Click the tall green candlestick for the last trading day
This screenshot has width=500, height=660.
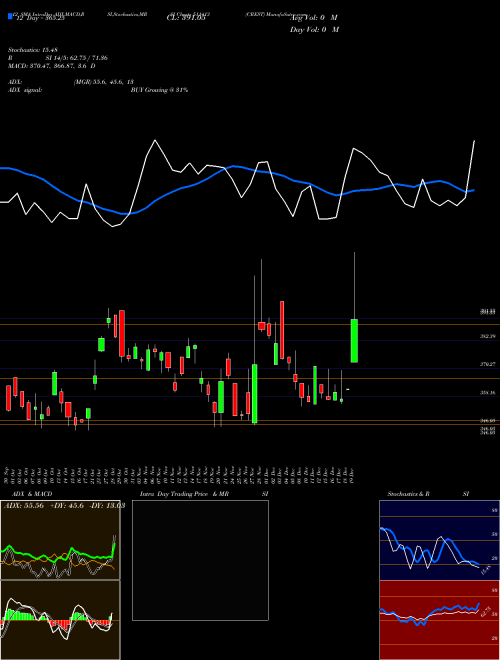pos(354,341)
